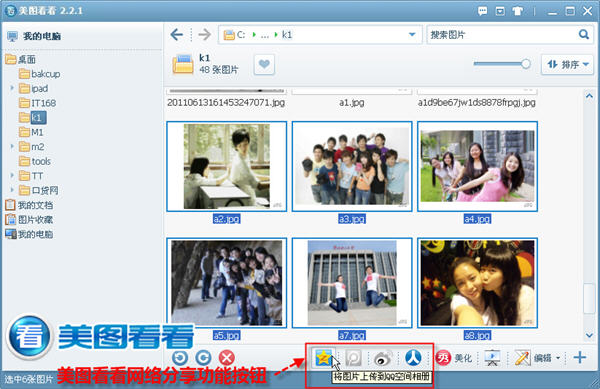Viewport: 600px width, 389px height.
Task: Click the Renren share icon
Action: 413,358
